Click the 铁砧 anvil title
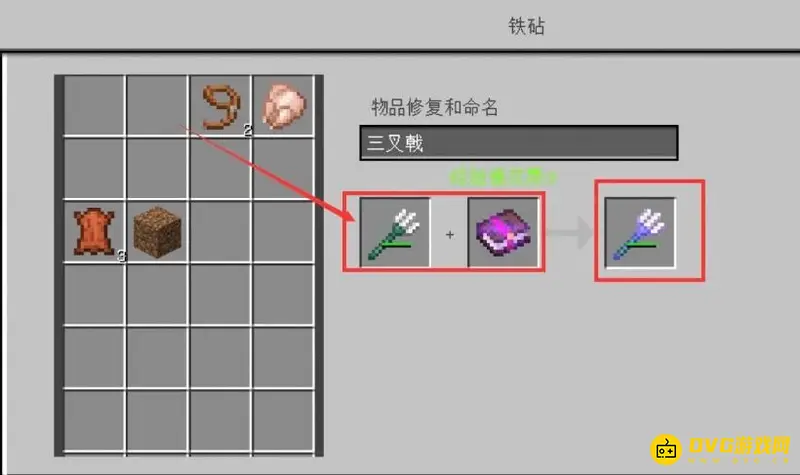The width and height of the screenshot is (800, 475). (x=527, y=26)
